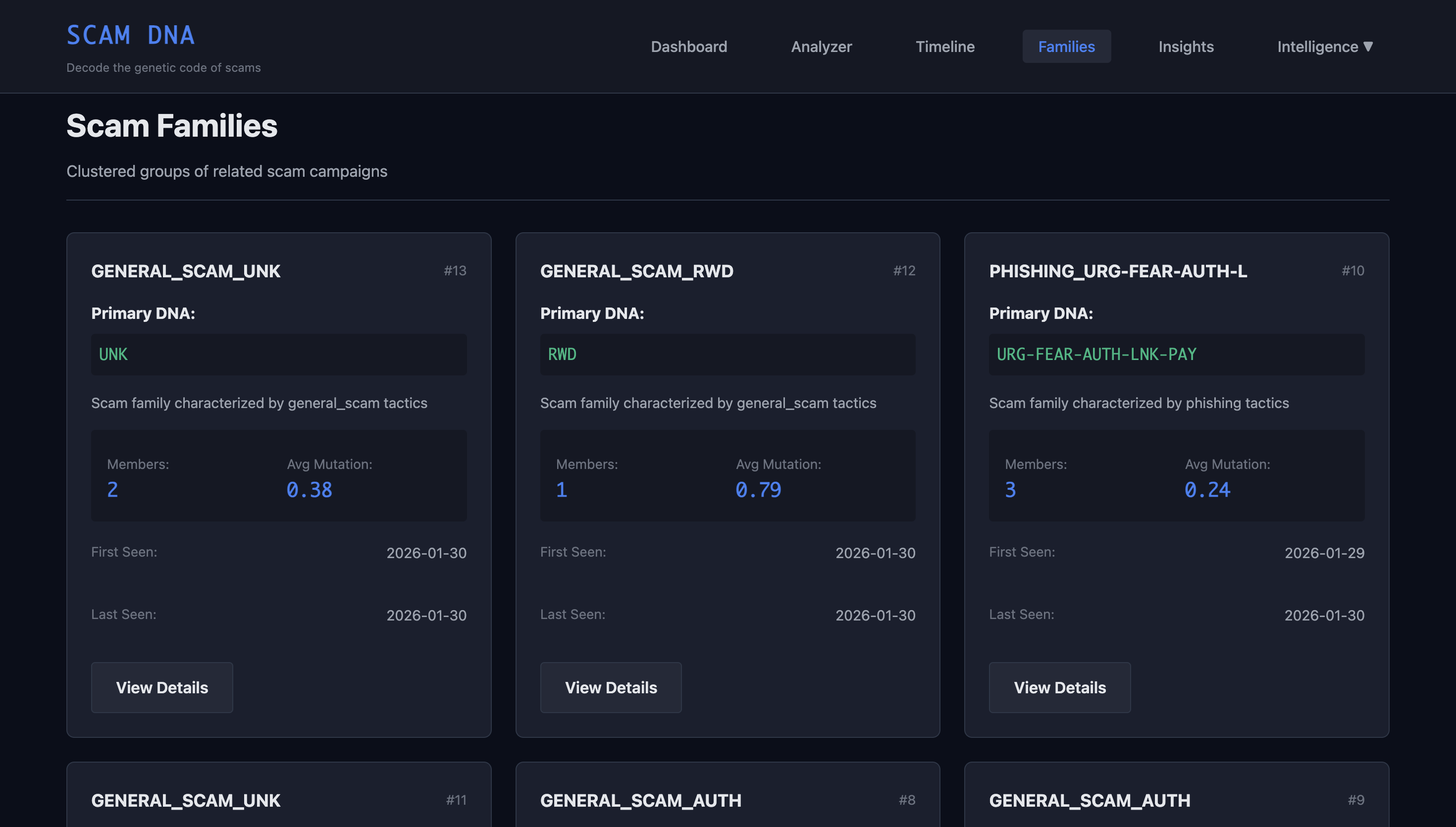Click the PHISHING_URG-FEAR-AUTH-L card heading
1456x827 pixels.
click(1118, 271)
